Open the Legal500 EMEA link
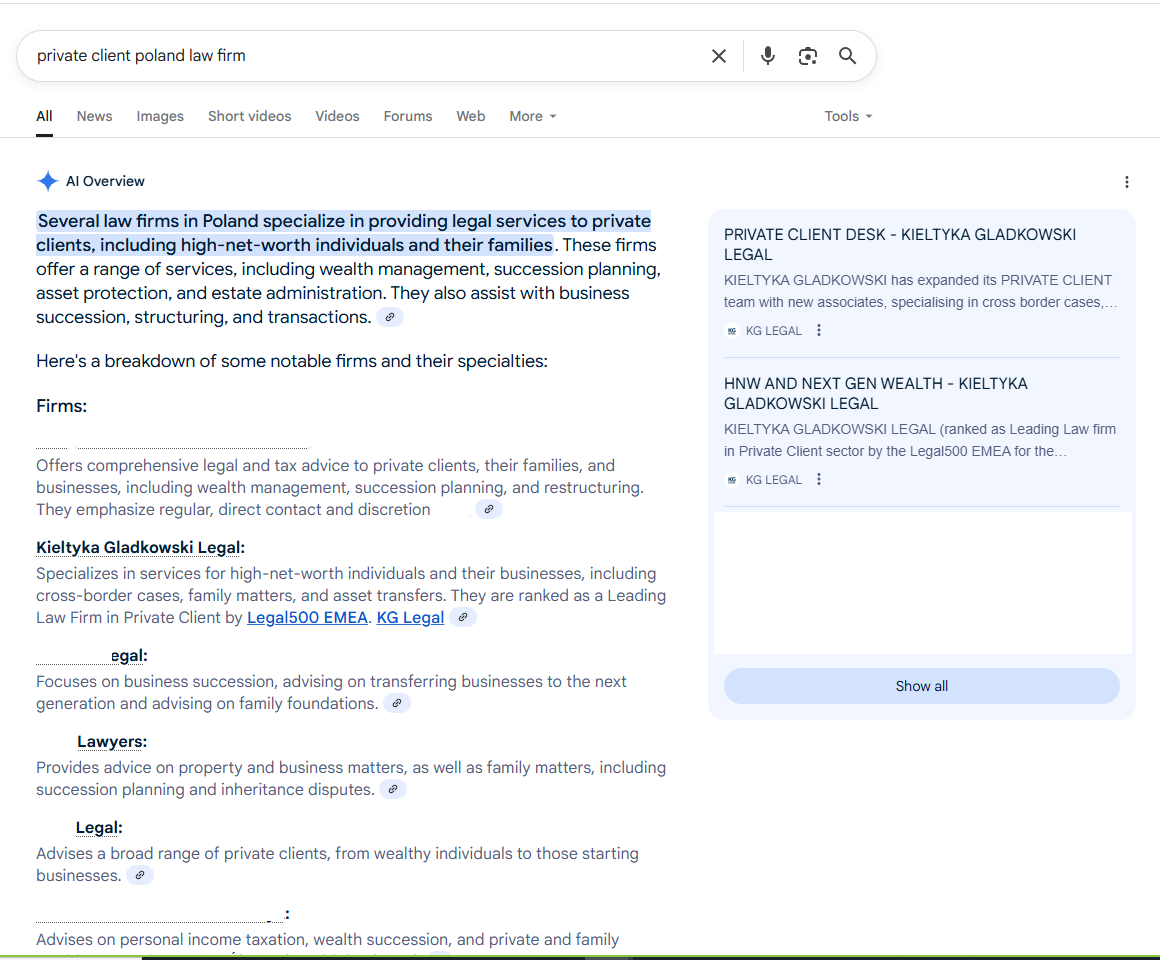The image size is (1160, 960). click(x=307, y=618)
